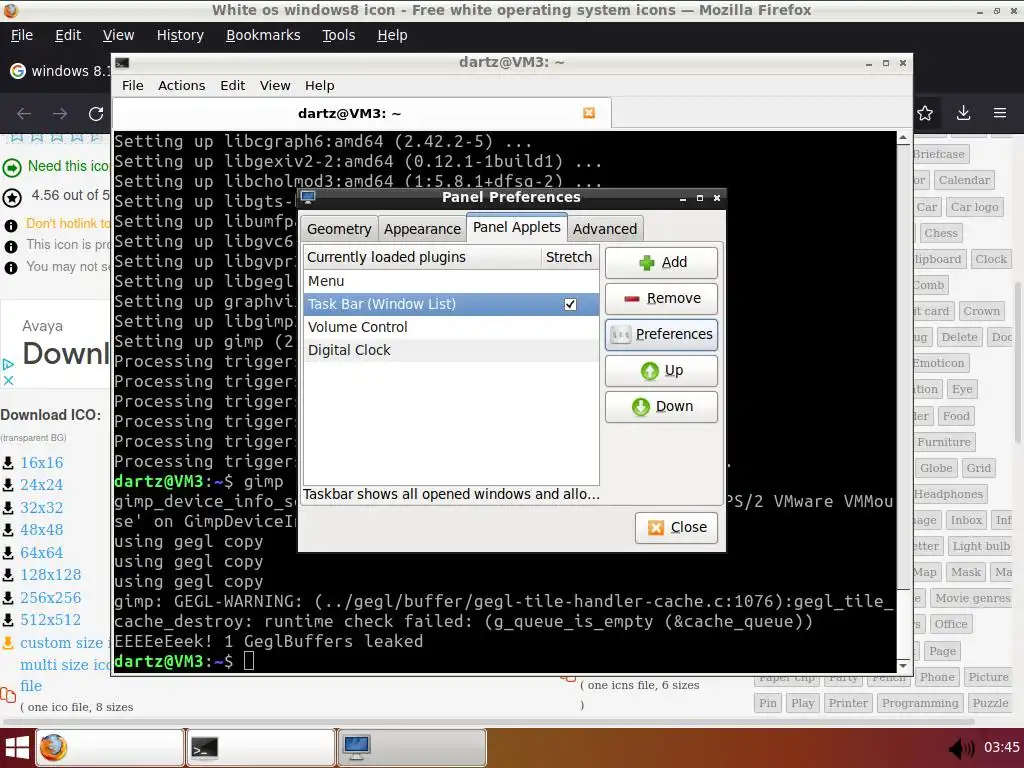The image size is (1024, 768).
Task: Download the 128x128 ICO size
Action: (50, 575)
